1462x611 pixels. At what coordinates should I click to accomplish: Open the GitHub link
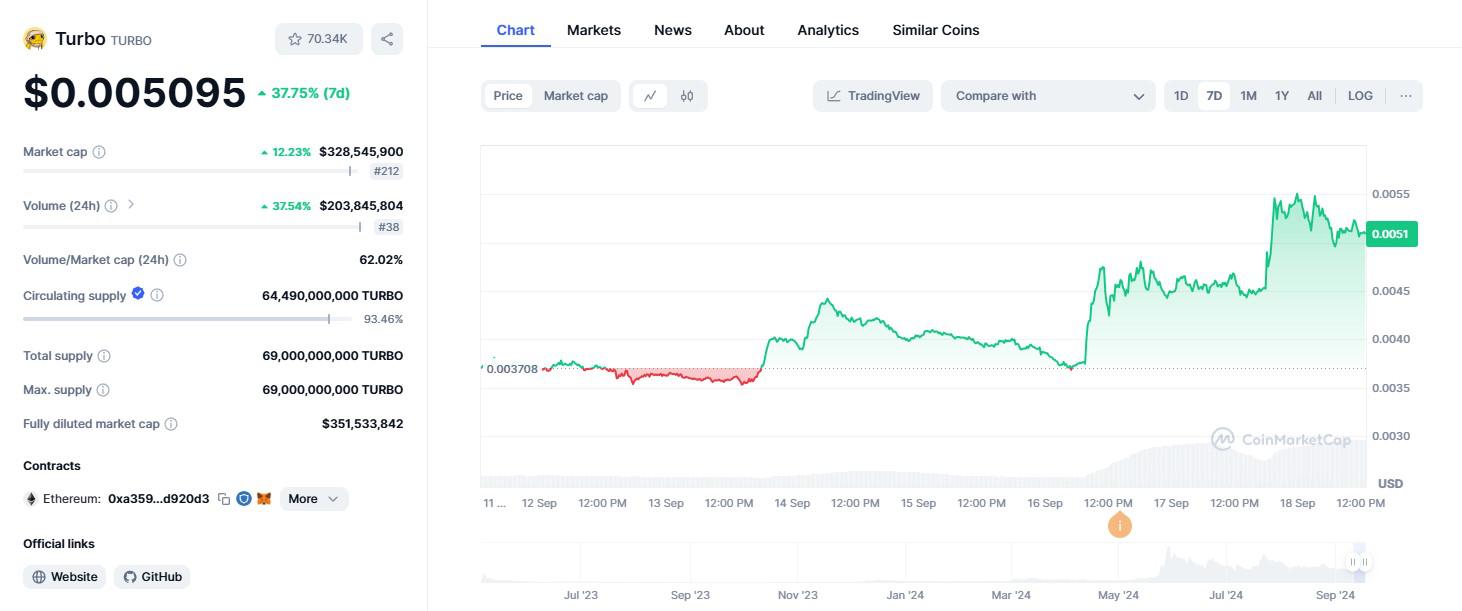(152, 577)
